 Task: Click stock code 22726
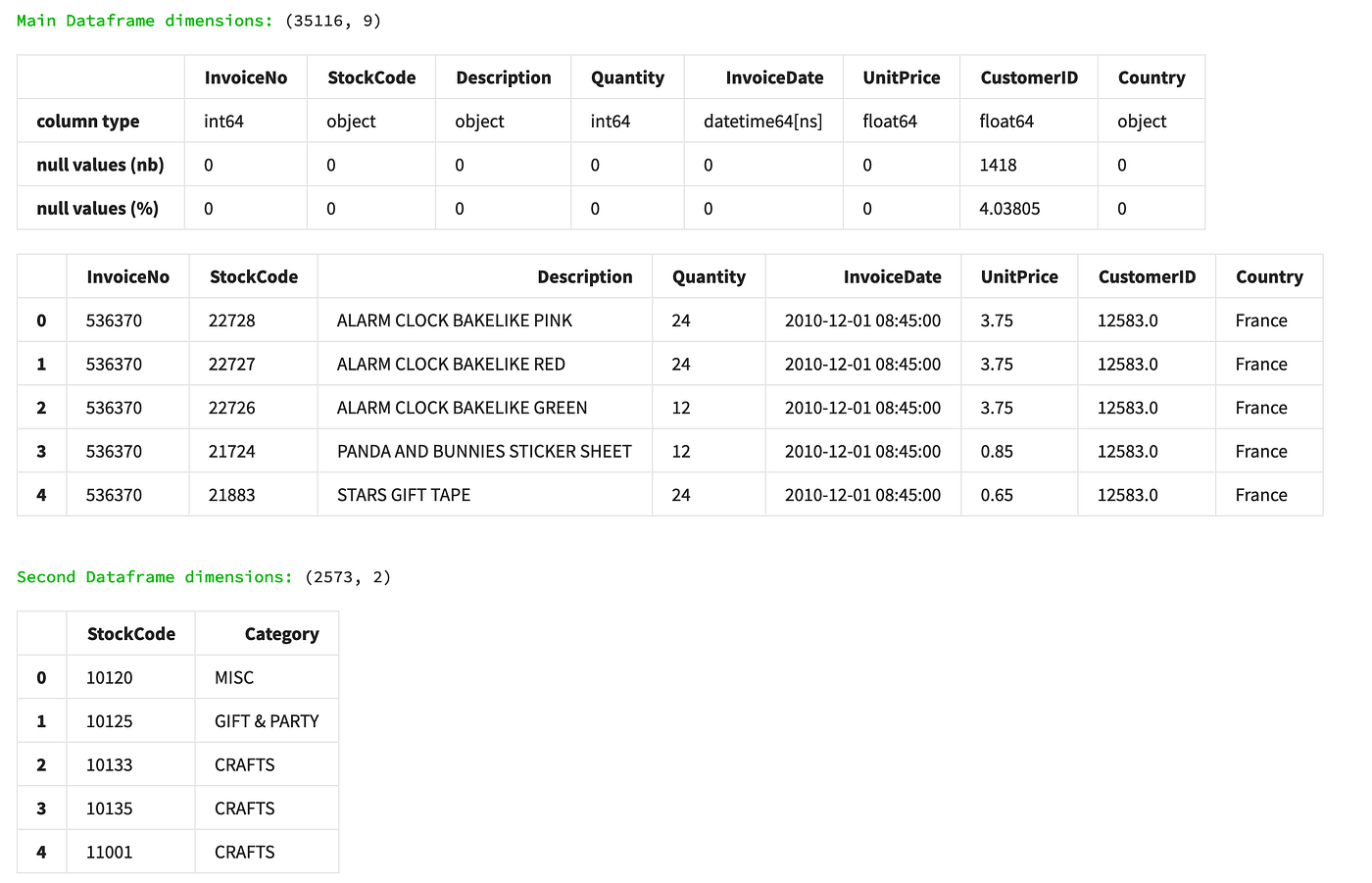pos(232,408)
